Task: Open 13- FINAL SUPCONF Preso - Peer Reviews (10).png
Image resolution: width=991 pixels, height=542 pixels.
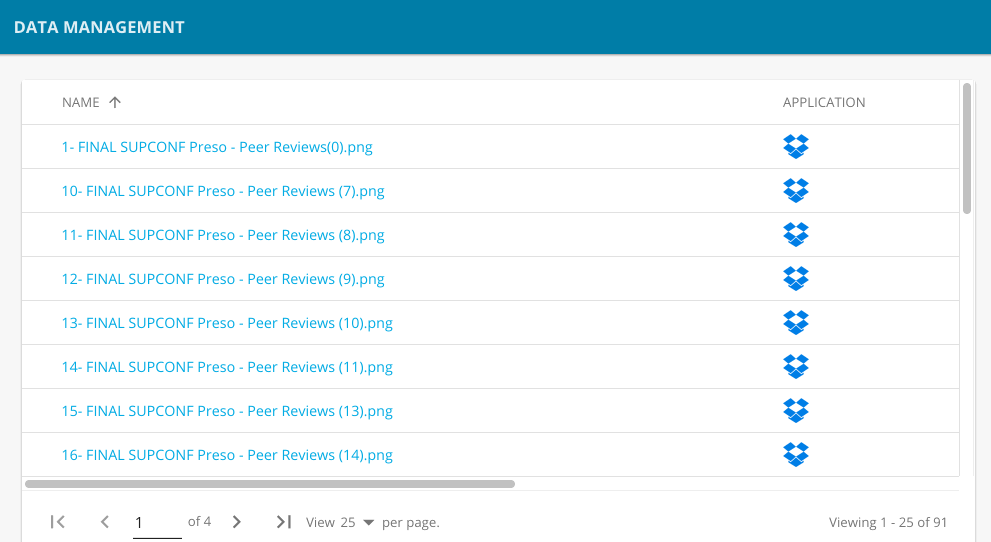Action: click(x=227, y=323)
